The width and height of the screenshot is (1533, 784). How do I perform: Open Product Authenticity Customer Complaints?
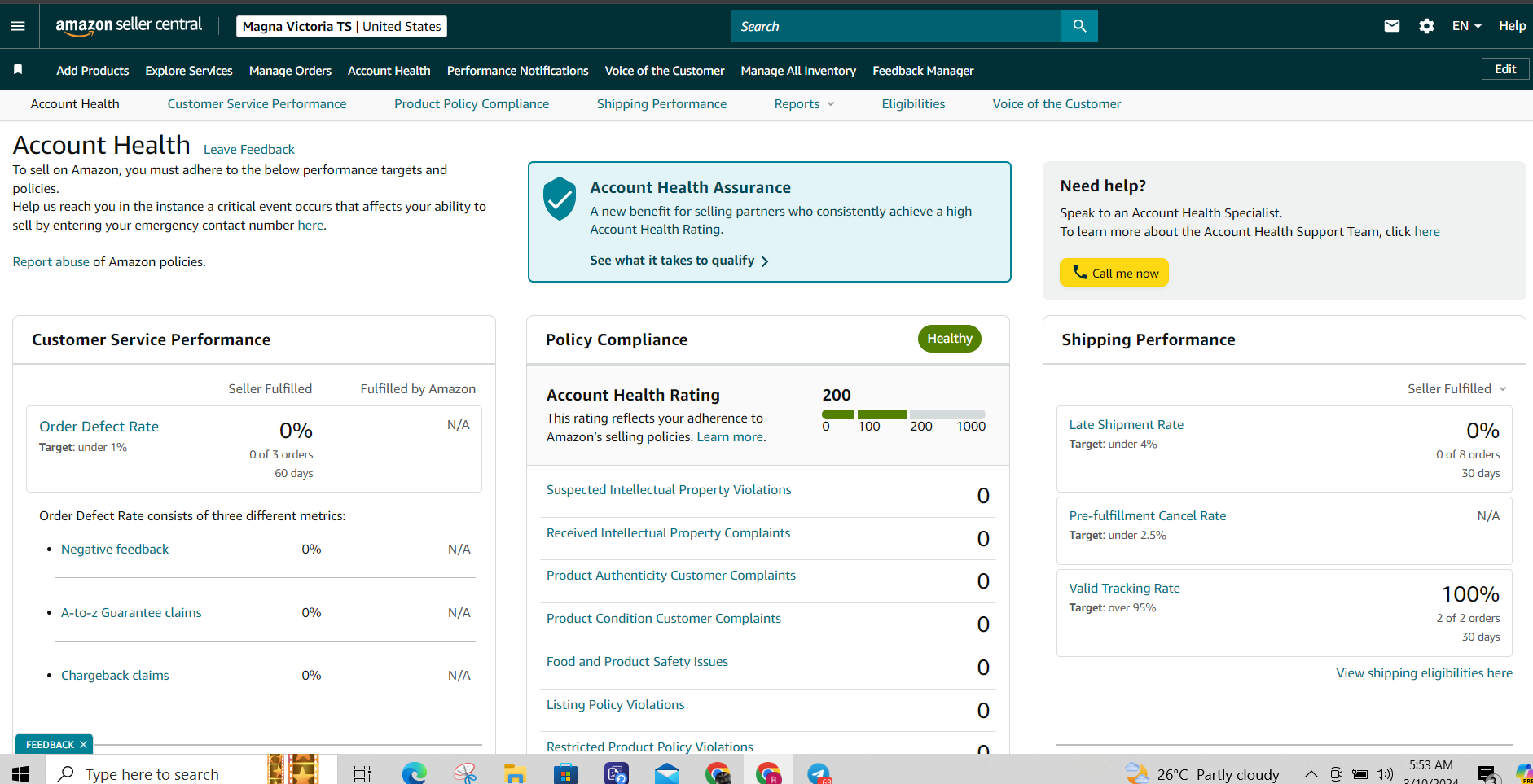tap(671, 576)
